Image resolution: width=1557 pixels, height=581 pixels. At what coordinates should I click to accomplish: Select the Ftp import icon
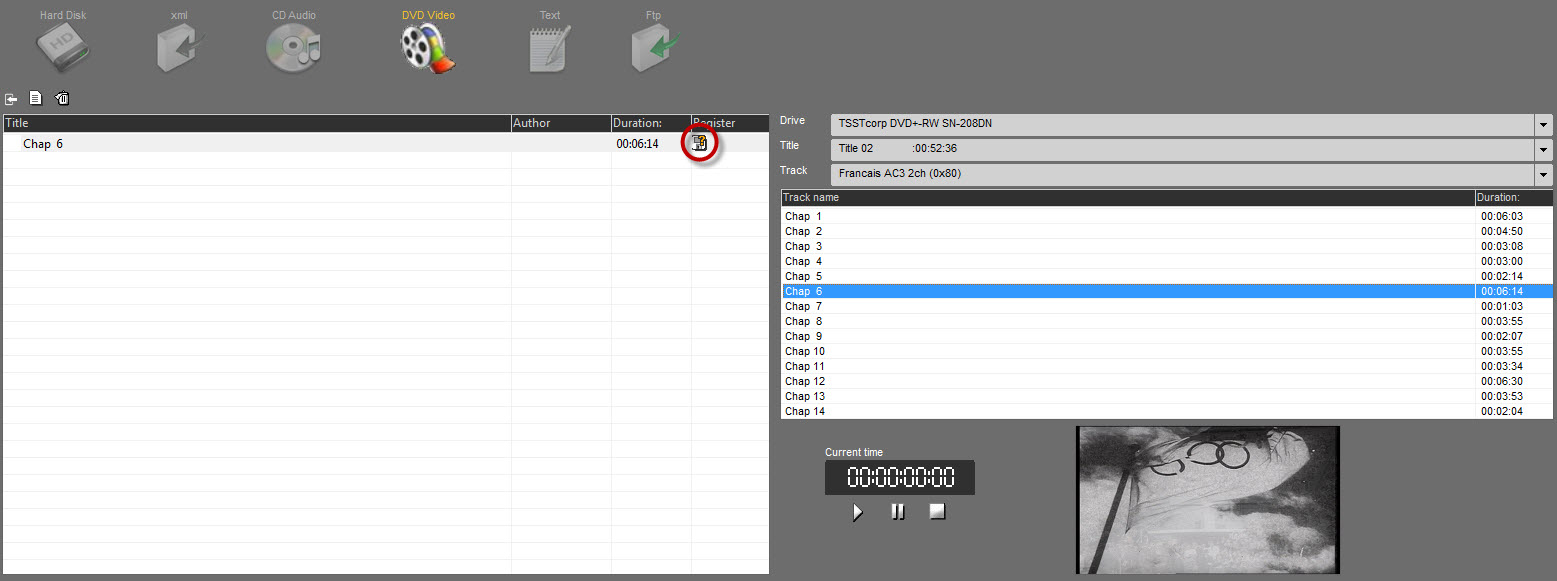(x=654, y=49)
